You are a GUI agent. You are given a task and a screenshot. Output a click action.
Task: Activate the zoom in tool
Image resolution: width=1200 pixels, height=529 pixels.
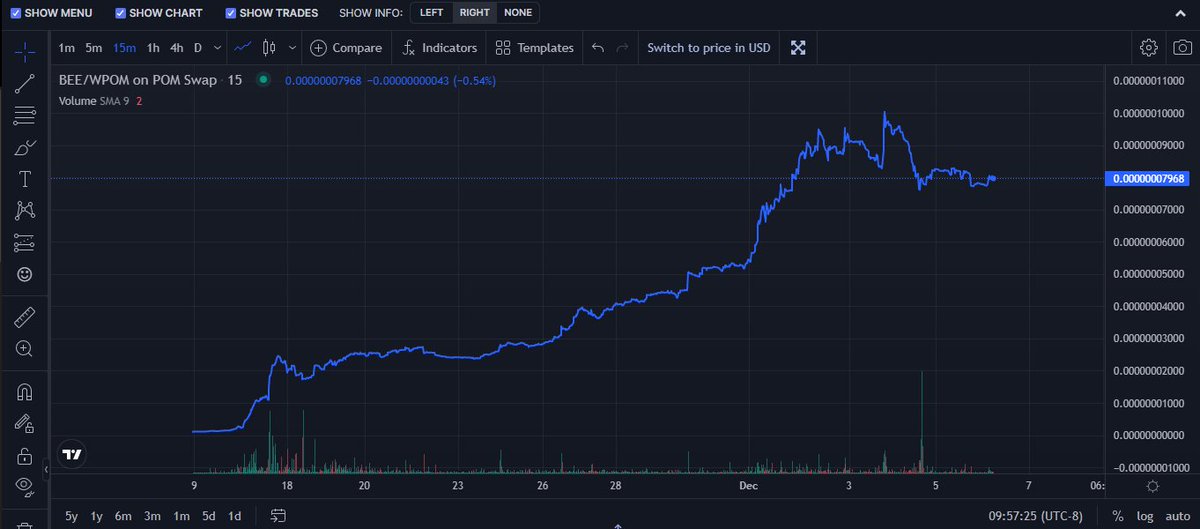24,349
